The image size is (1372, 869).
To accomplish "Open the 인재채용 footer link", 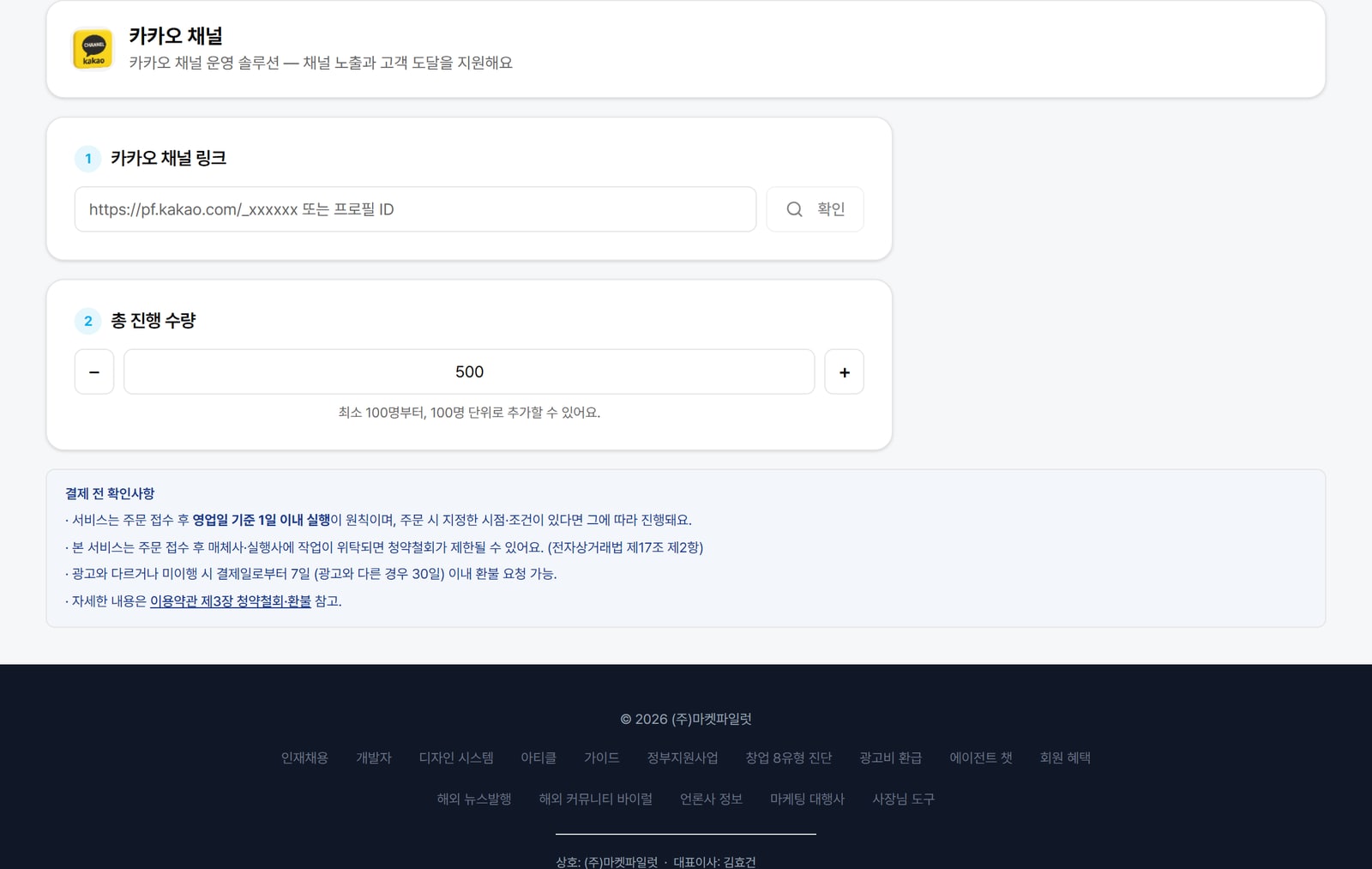I will pos(304,757).
